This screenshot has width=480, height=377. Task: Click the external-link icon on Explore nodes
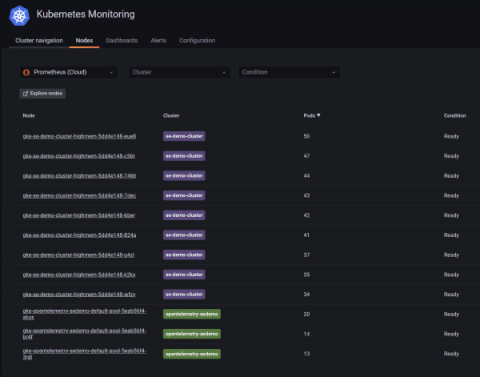pyautogui.click(x=25, y=94)
